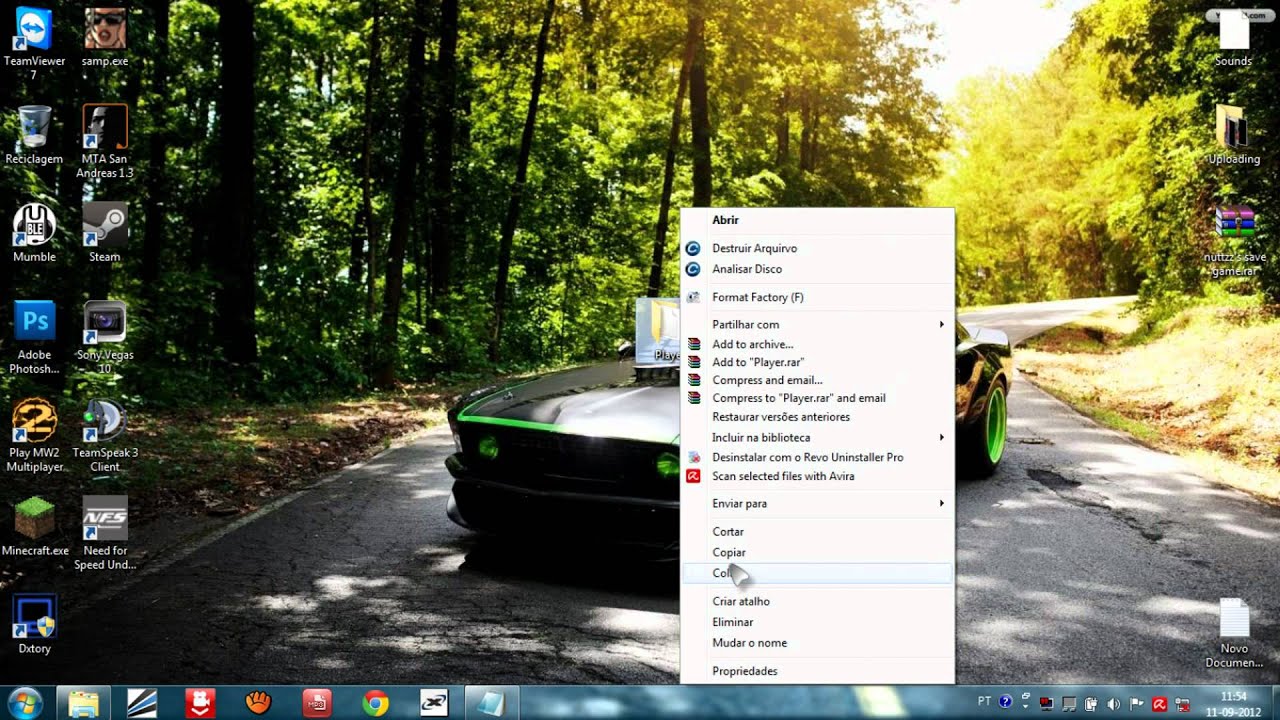This screenshot has height=720, width=1280.
Task: Select the Dxtory desktop shortcut
Action: tap(34, 625)
